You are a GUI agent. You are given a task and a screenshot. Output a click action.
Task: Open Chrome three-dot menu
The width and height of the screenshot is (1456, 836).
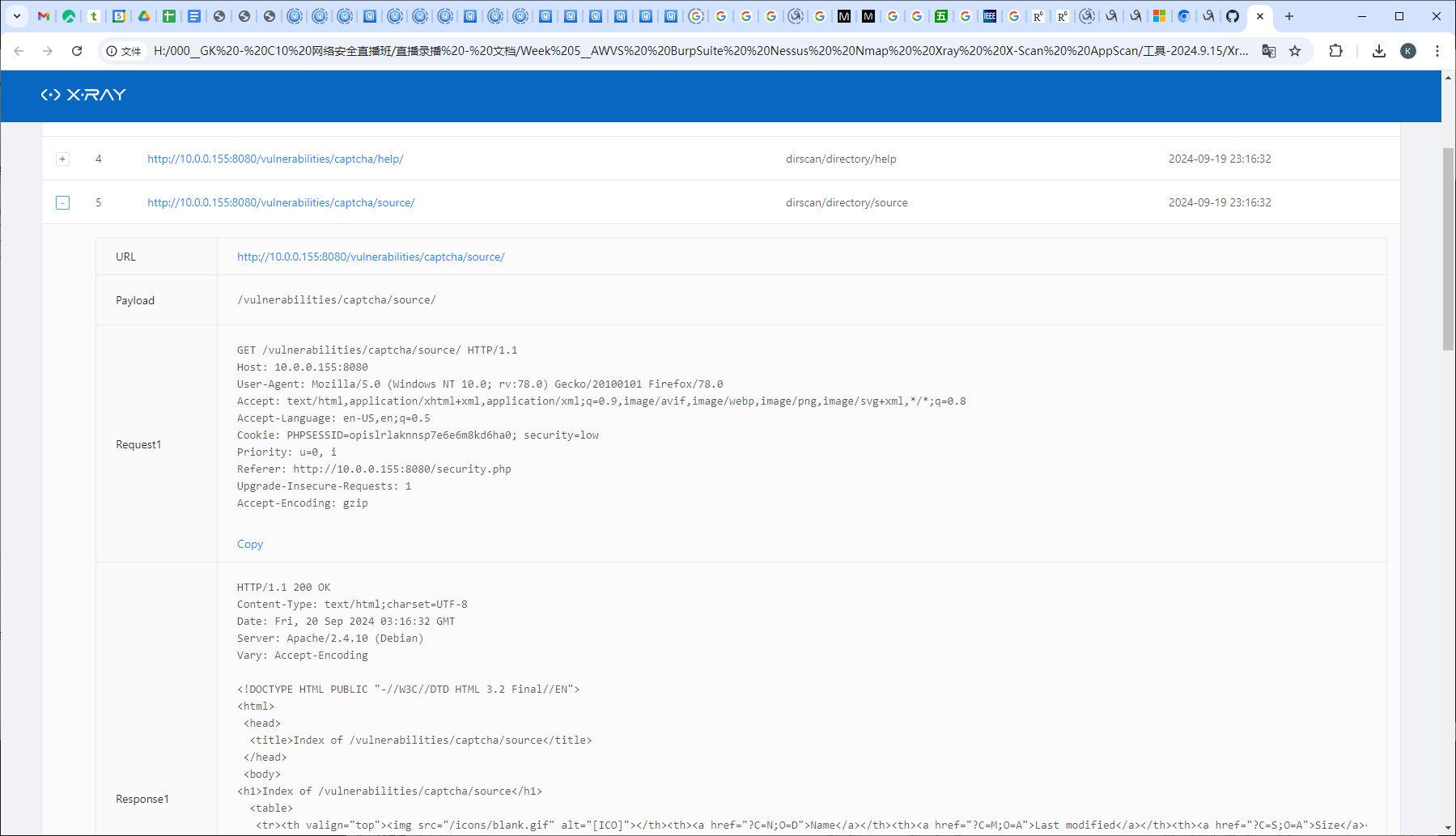[1437, 51]
